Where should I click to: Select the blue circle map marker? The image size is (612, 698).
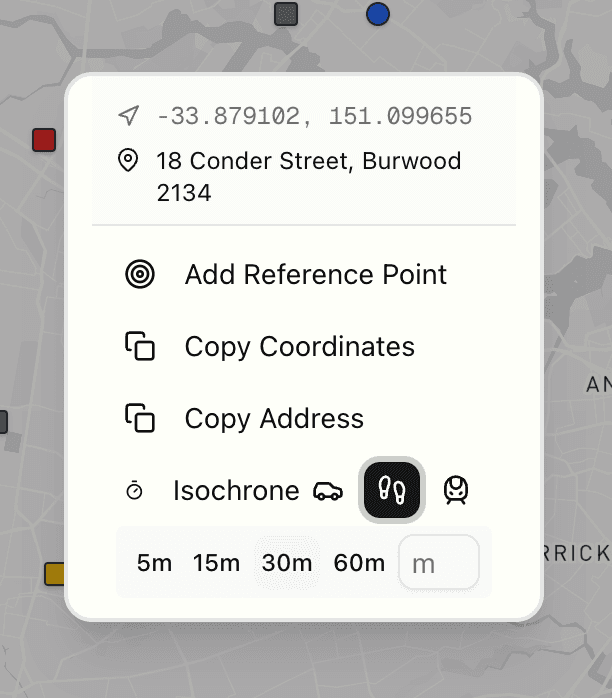tap(378, 14)
